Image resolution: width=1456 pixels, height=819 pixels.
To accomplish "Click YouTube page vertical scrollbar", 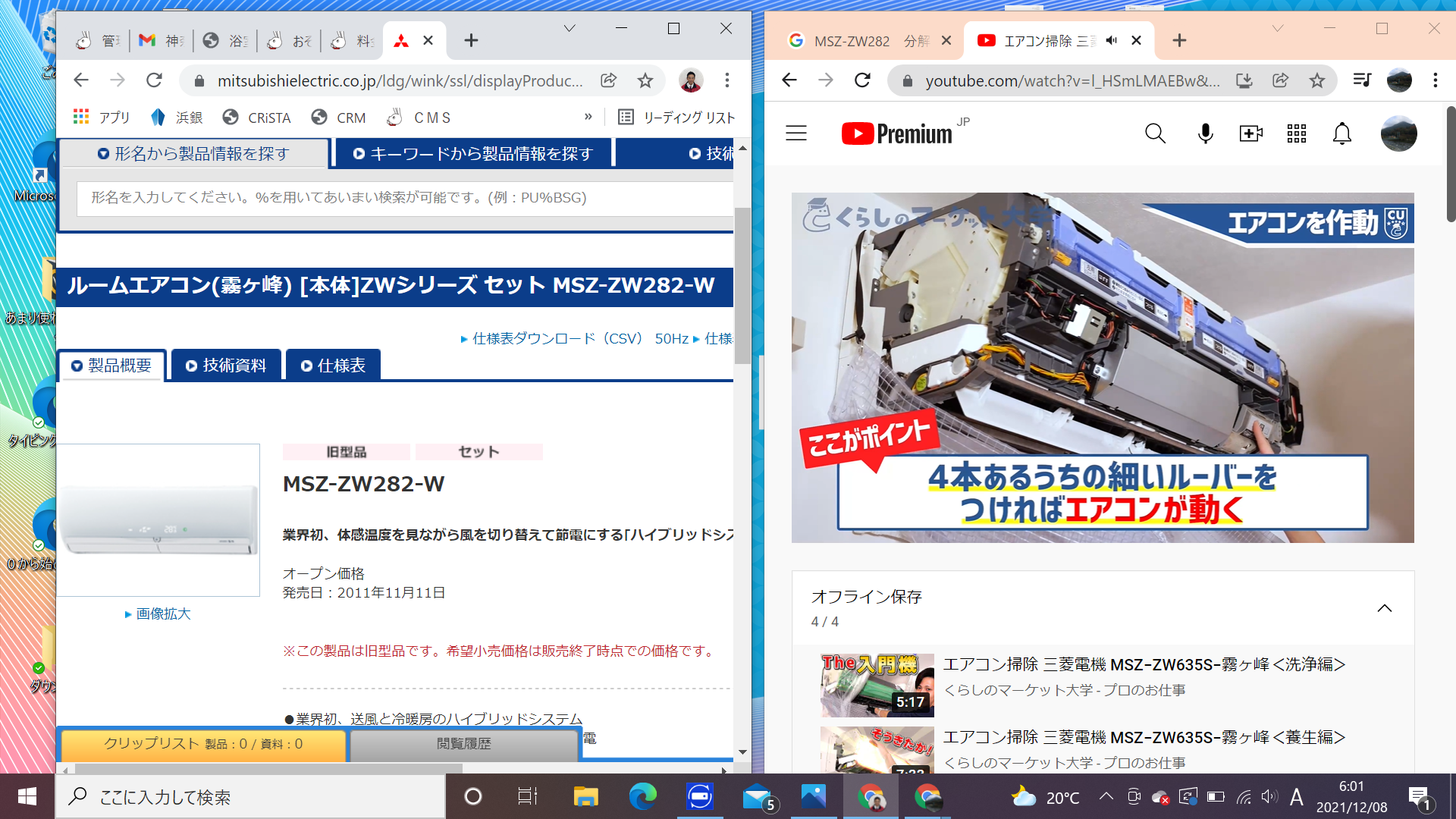I will click(1450, 163).
